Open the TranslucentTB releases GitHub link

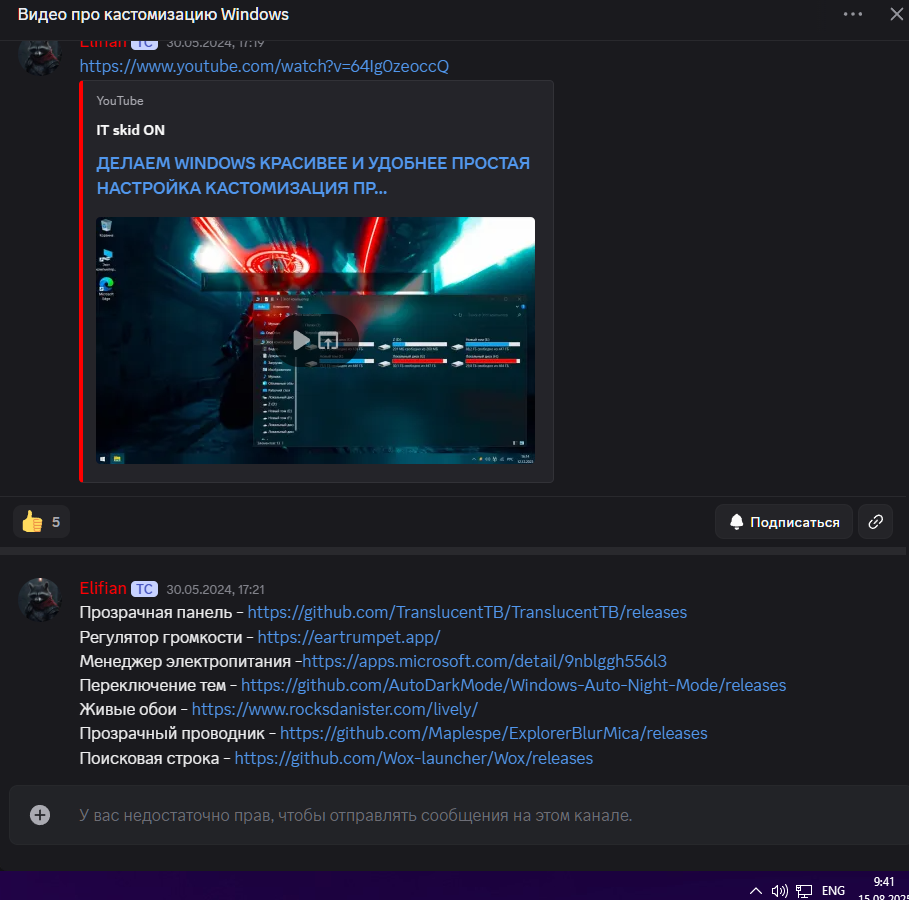coord(467,612)
